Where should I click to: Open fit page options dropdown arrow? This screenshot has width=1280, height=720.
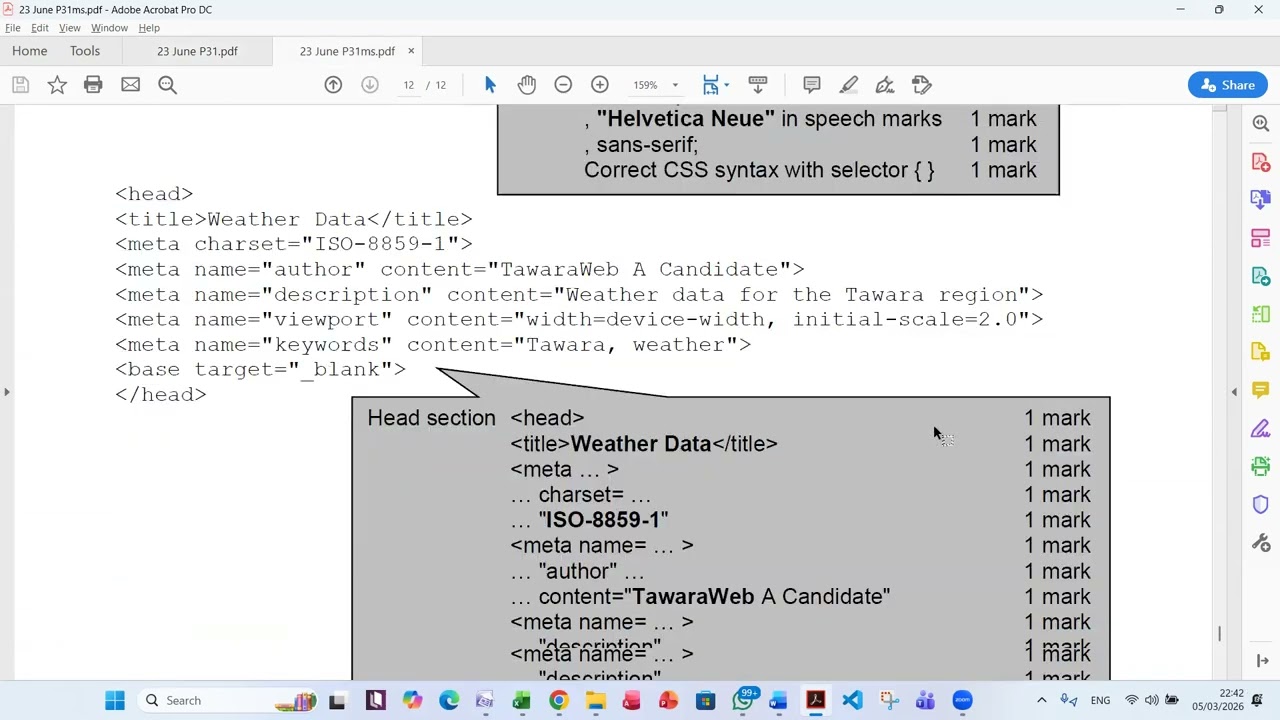coord(726,85)
